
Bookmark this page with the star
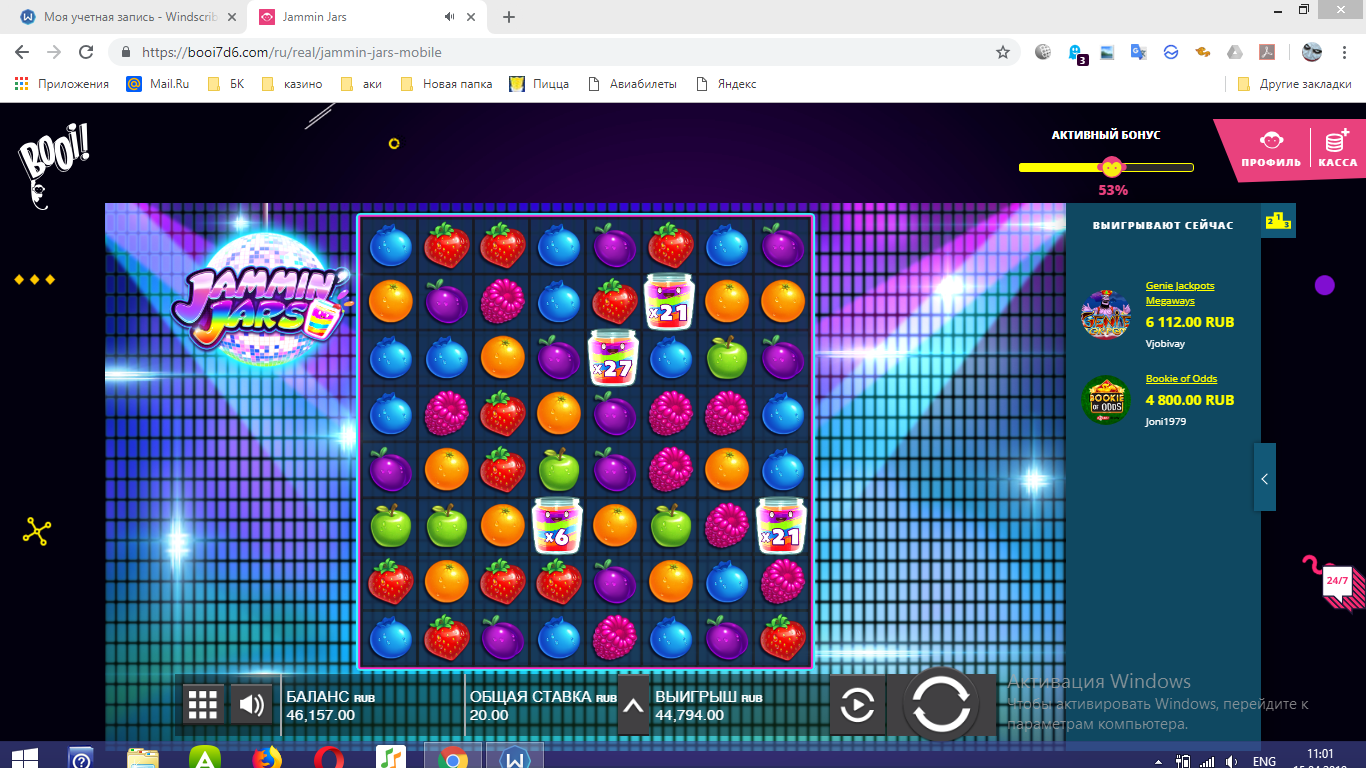click(1002, 52)
